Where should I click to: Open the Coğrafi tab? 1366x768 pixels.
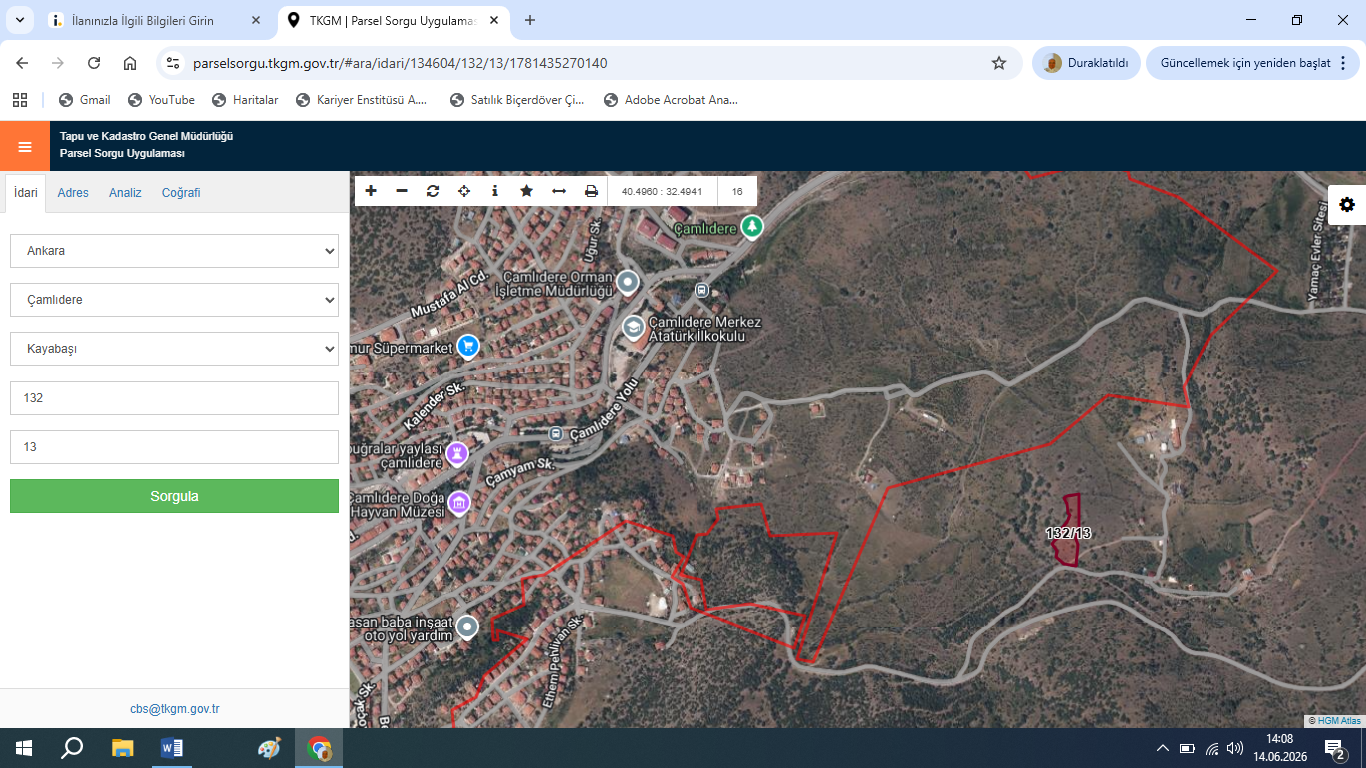click(x=181, y=193)
